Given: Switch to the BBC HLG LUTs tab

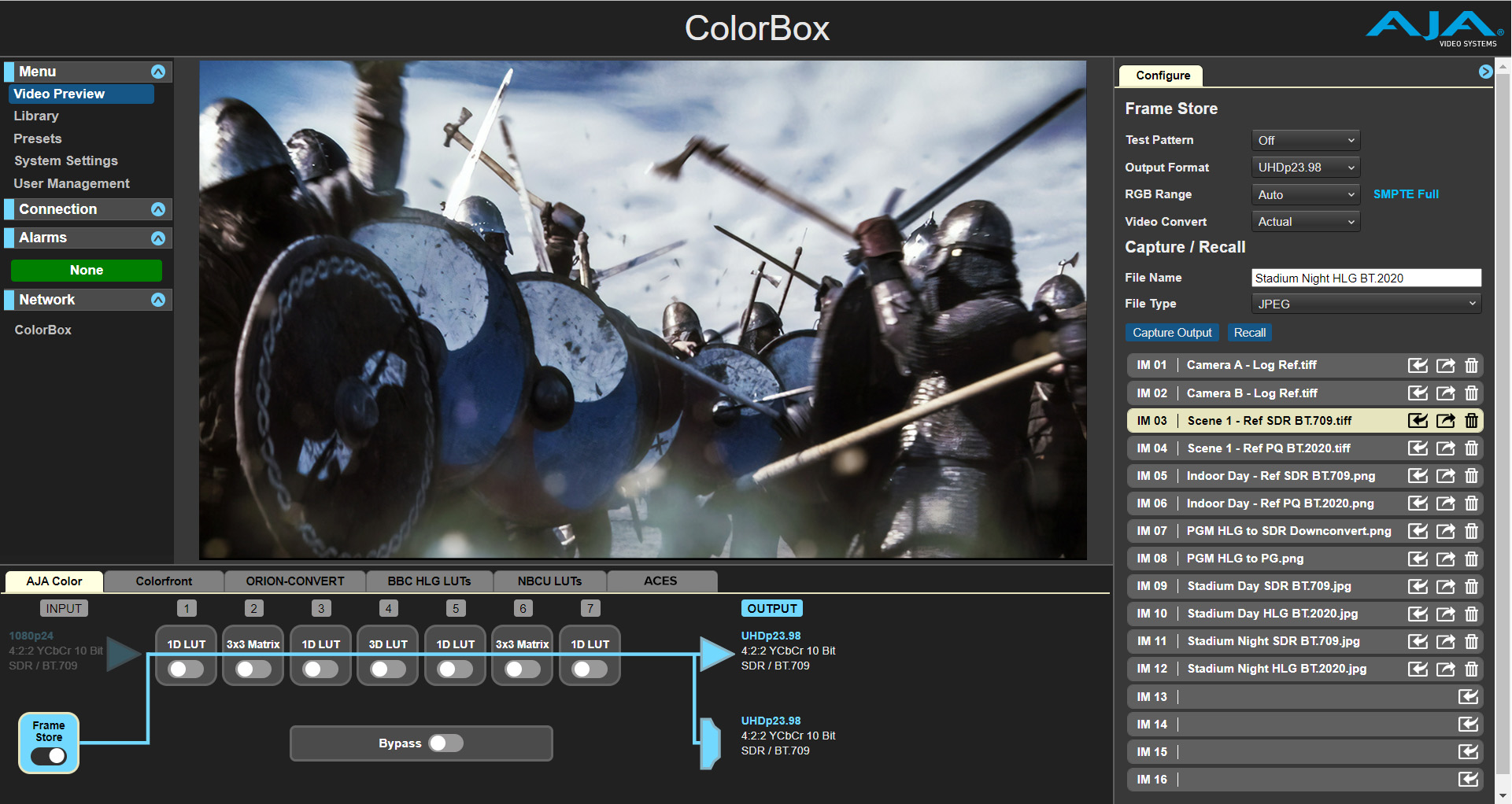Looking at the screenshot, I should click(x=428, y=581).
